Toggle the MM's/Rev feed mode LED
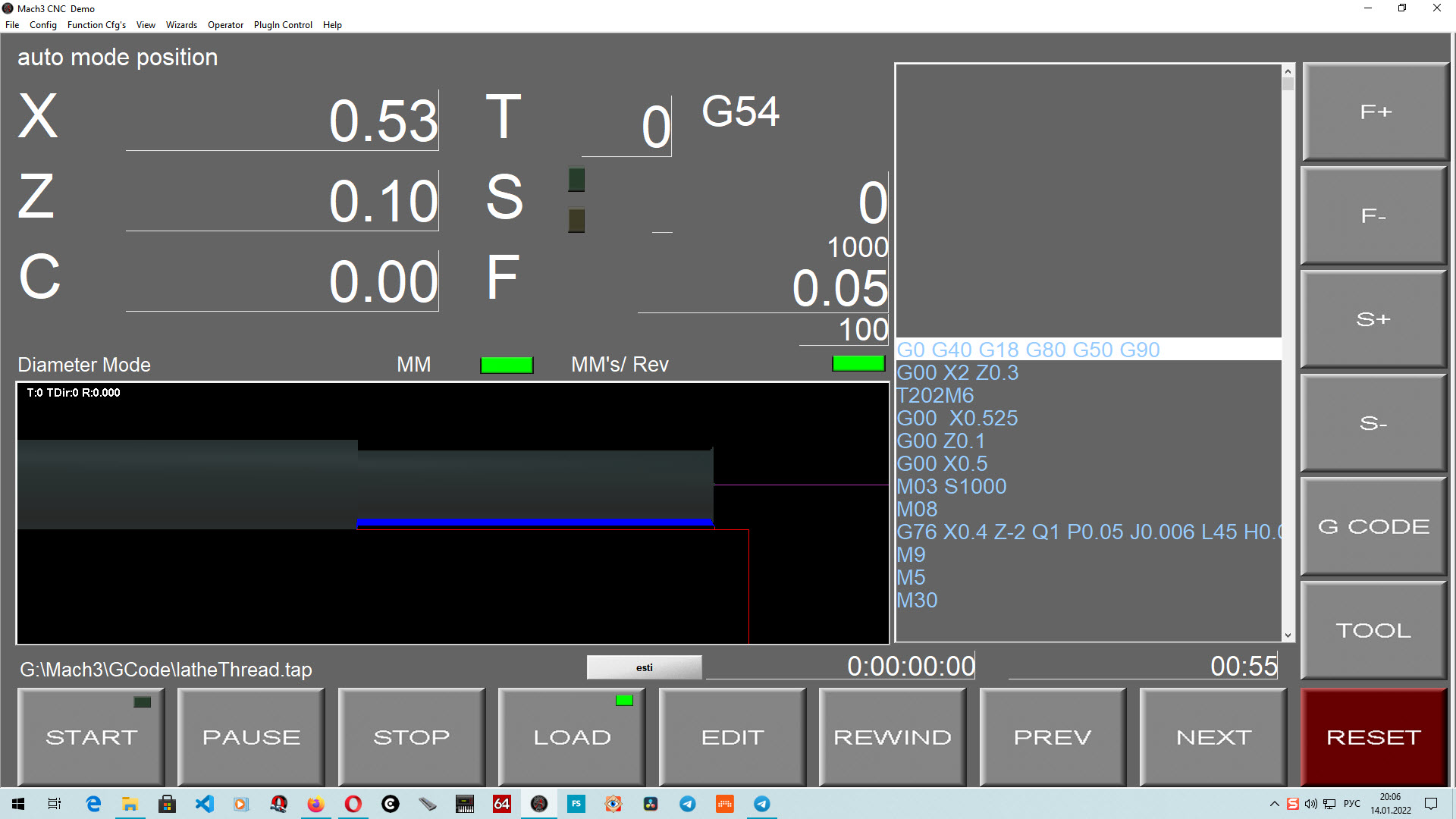Viewport: 1456px width, 819px height. pos(858,363)
